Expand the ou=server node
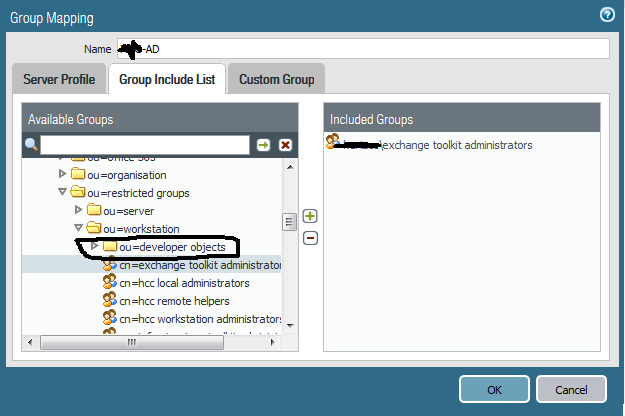The width and height of the screenshot is (625, 416). coord(78,210)
